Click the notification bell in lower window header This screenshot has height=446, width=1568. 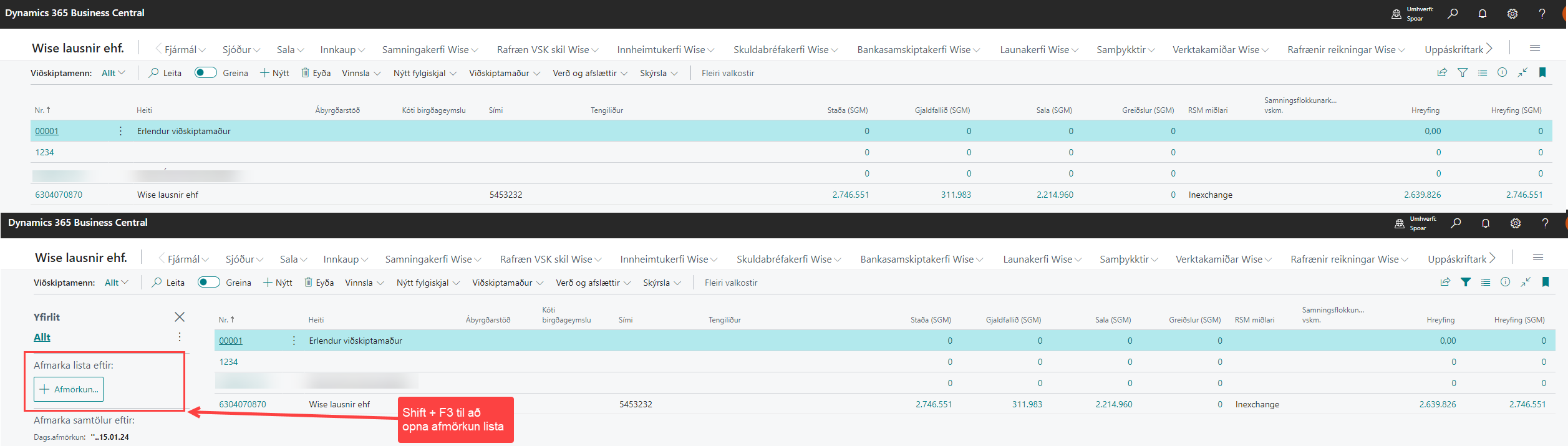point(1485,223)
